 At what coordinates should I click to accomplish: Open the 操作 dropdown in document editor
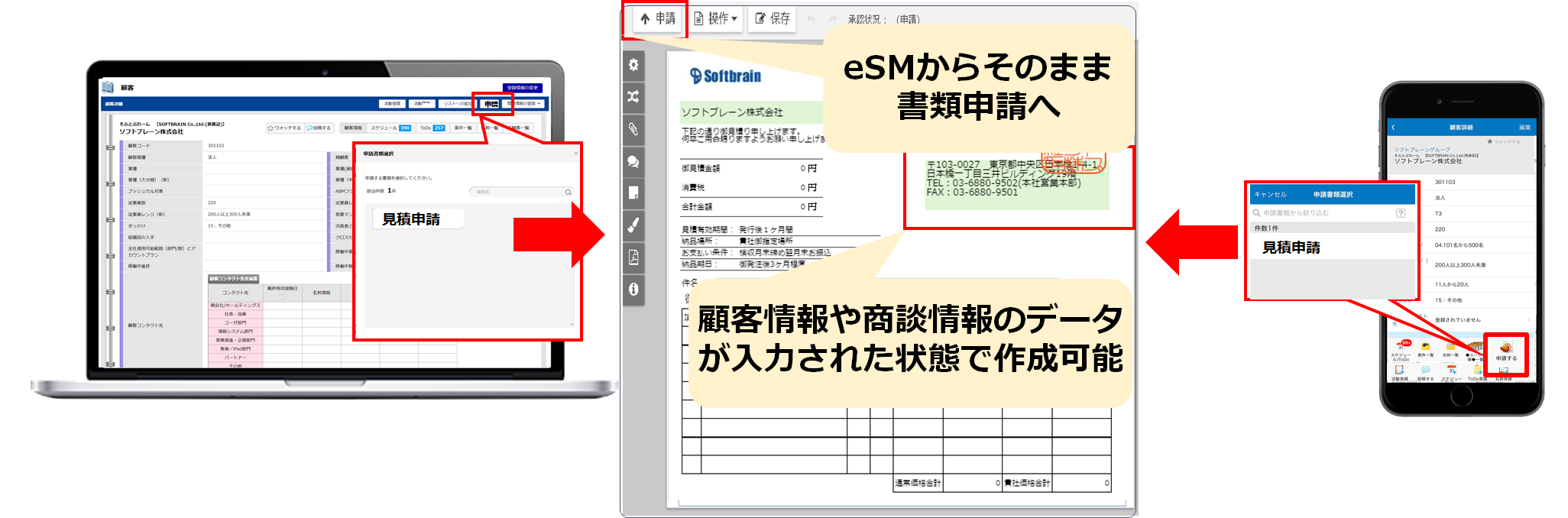click(715, 19)
